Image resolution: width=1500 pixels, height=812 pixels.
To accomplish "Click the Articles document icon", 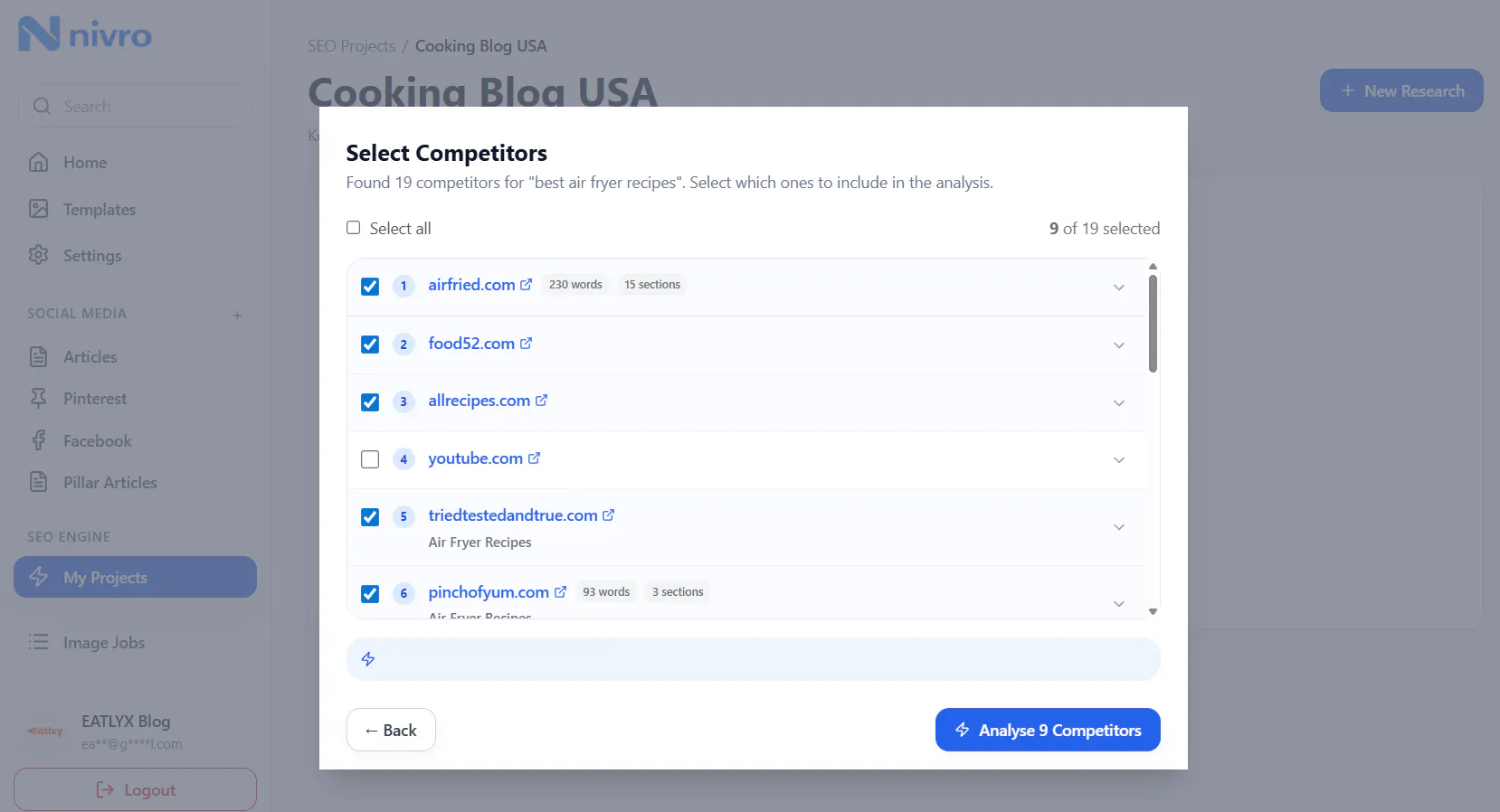I will pyautogui.click(x=38, y=356).
